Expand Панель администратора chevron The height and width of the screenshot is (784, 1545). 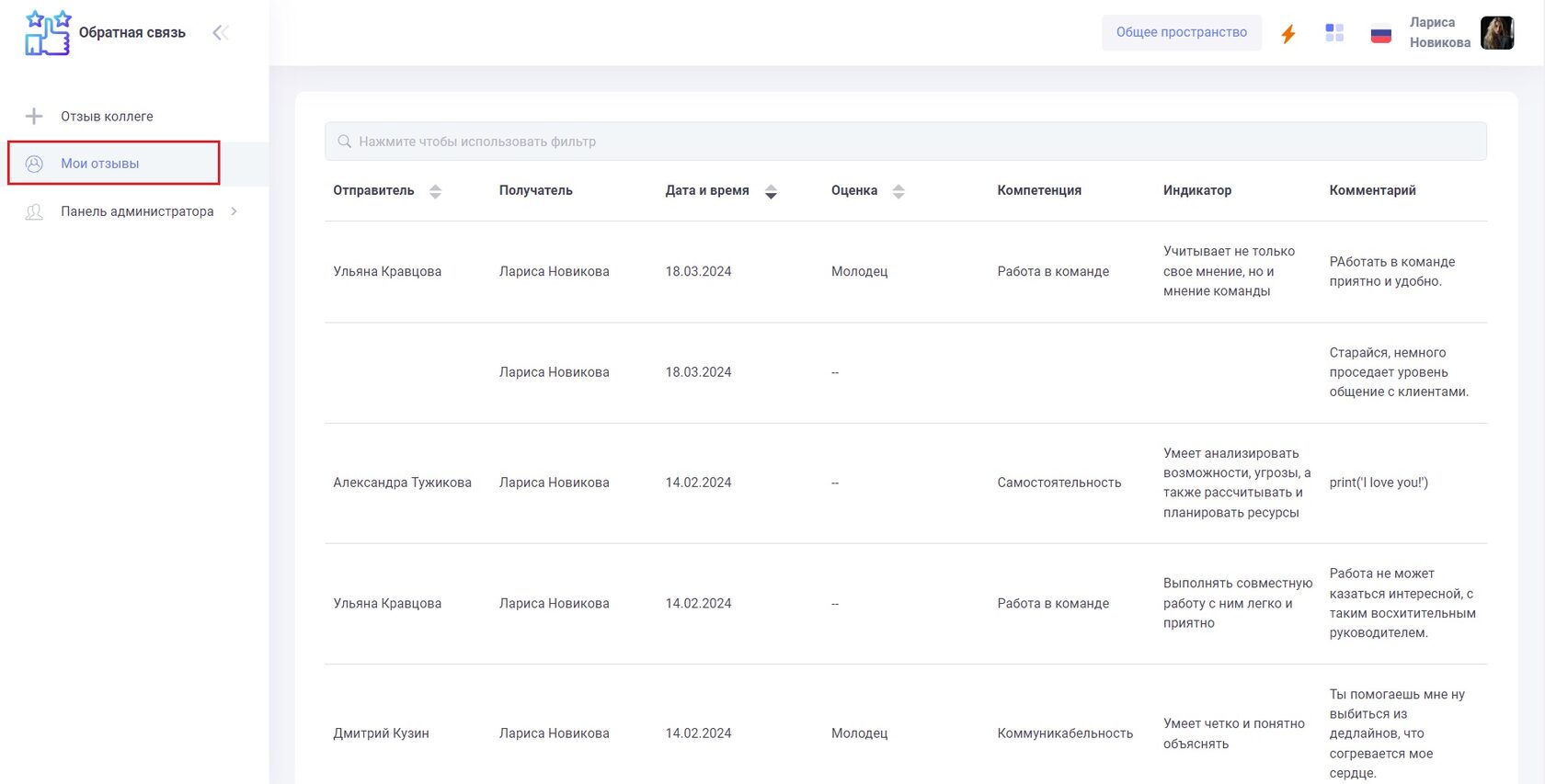235,211
